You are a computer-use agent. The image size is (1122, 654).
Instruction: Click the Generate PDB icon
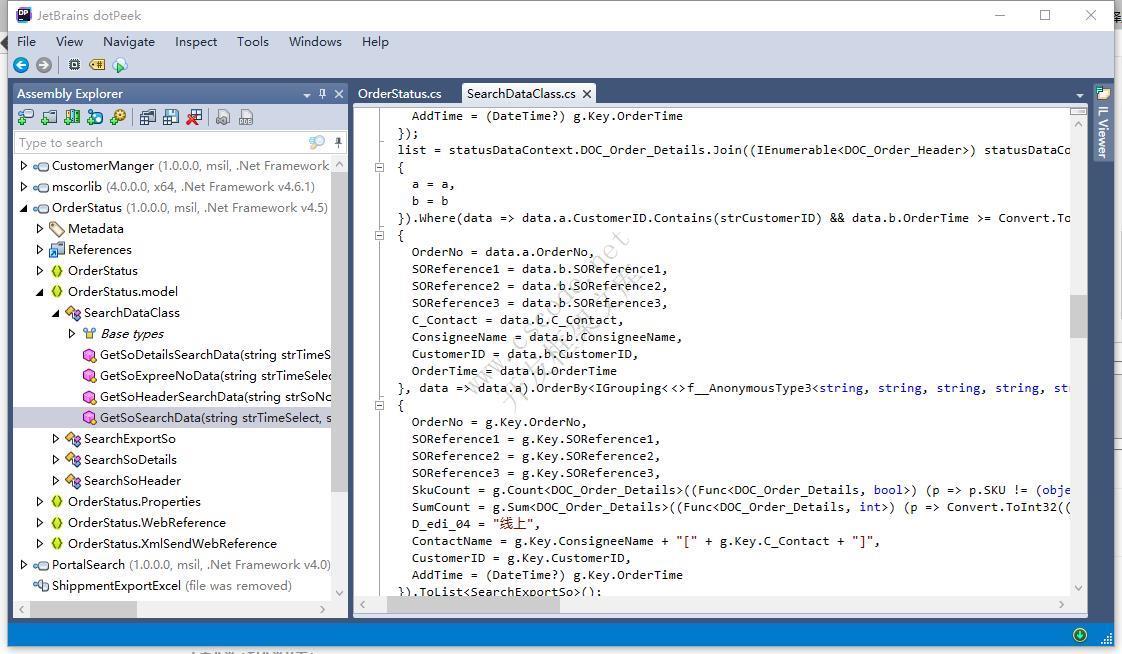click(x=246, y=117)
